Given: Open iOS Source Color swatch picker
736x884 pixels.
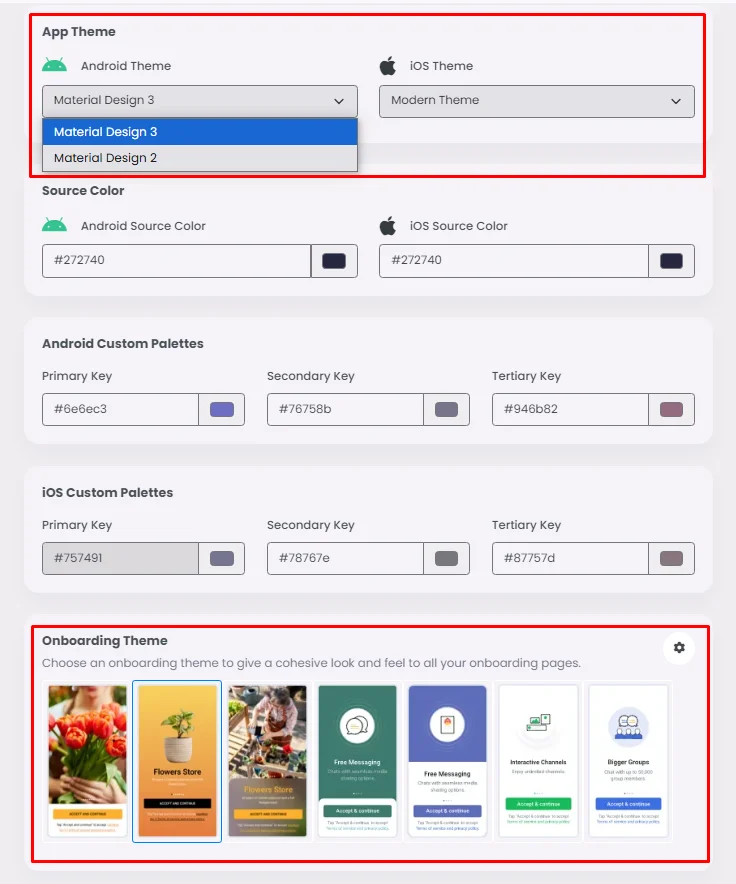Looking at the screenshot, I should click(x=671, y=260).
